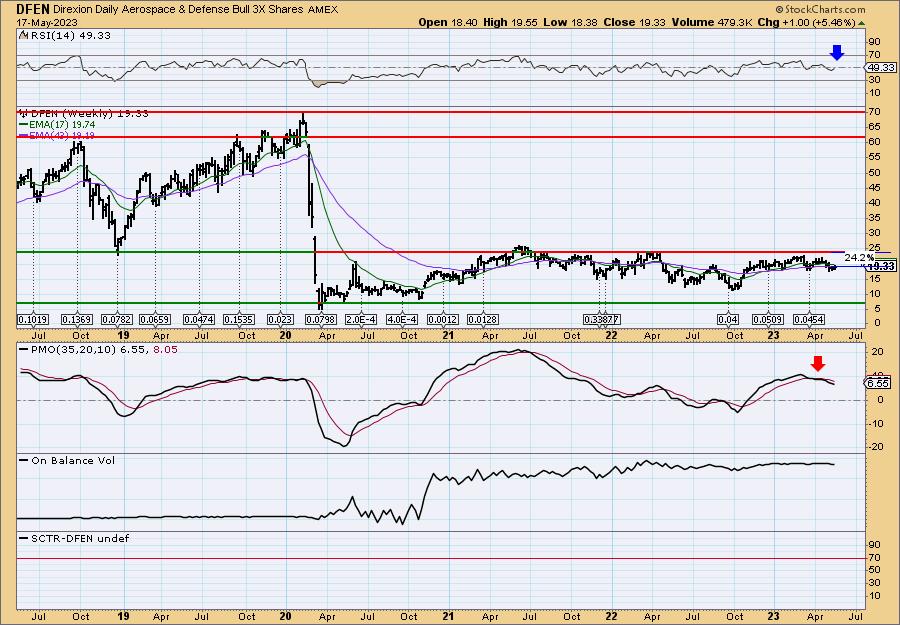900x625 pixels.
Task: Click the 0.04 value box
Action: click(728, 319)
